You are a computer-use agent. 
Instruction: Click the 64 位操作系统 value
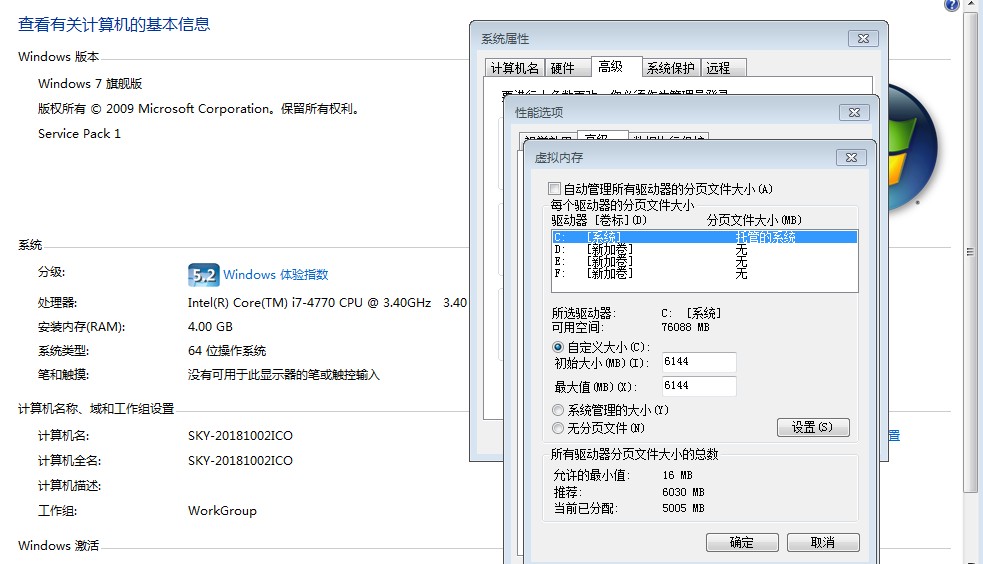click(x=227, y=350)
